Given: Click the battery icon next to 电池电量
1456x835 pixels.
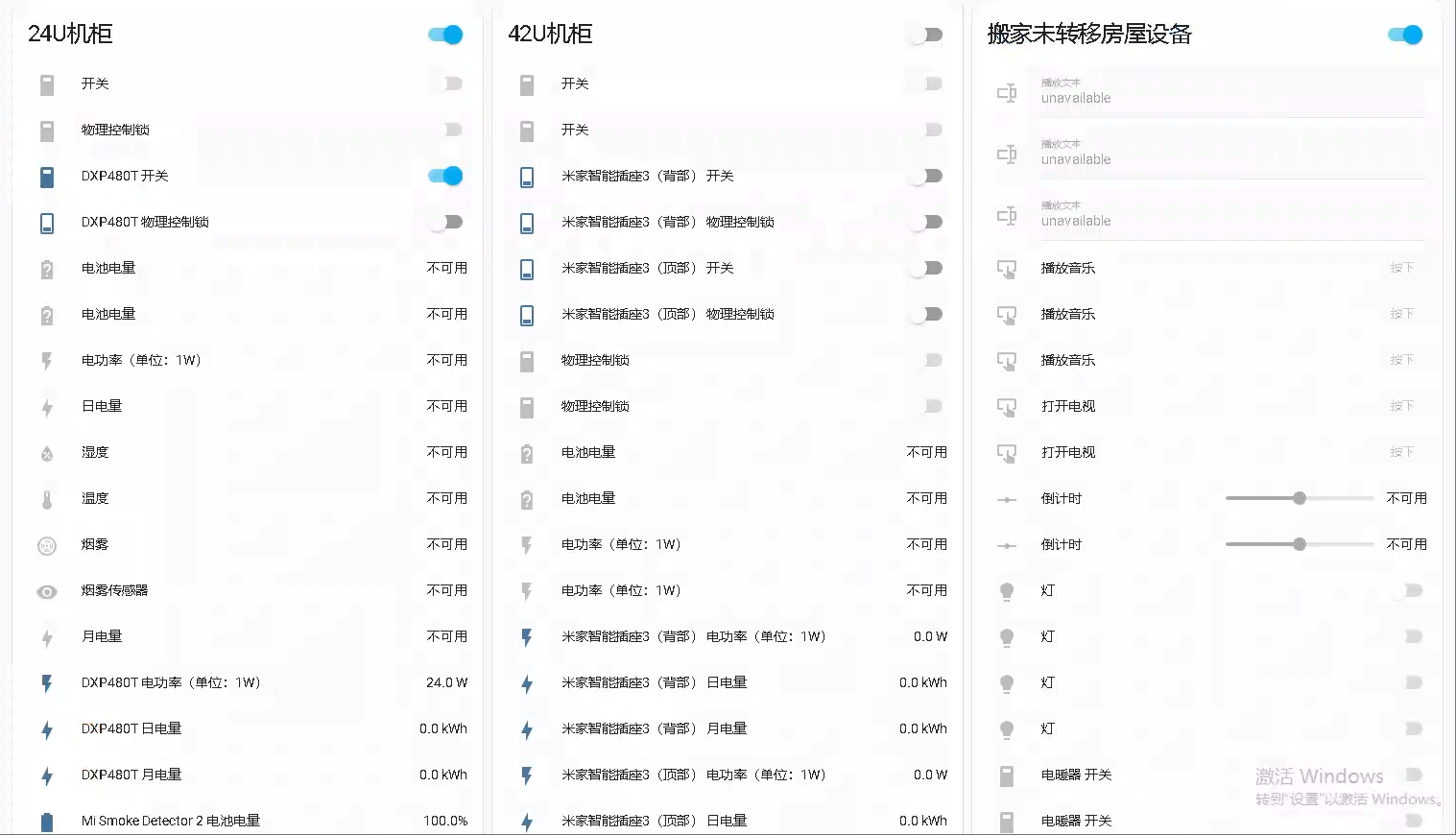Looking at the screenshot, I should coord(47,268).
